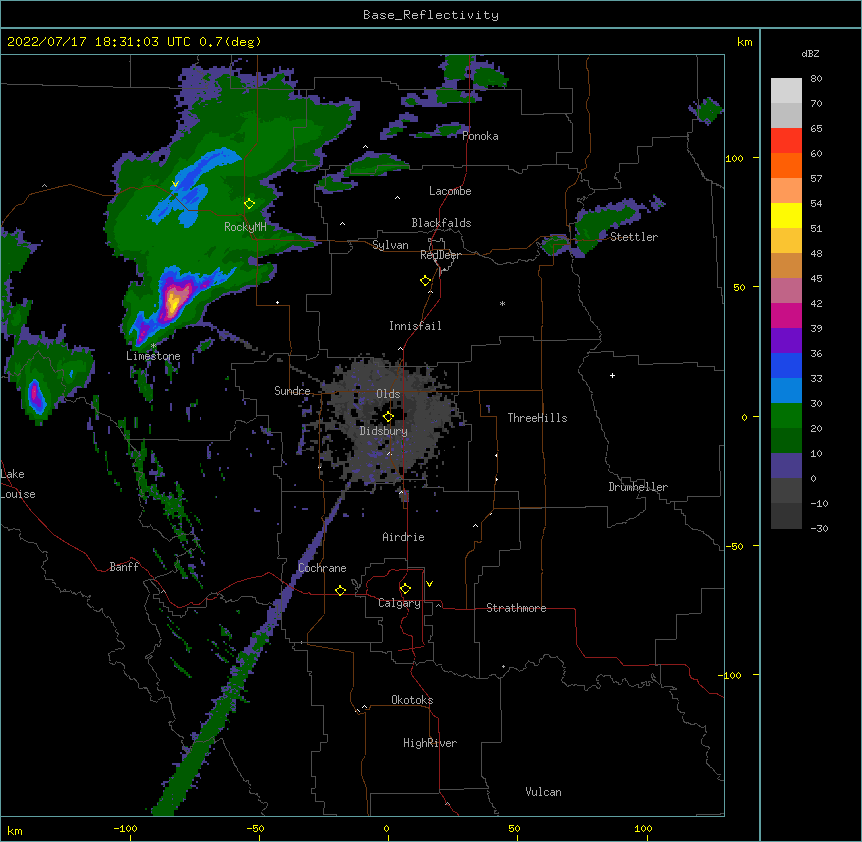Click the dBZ legend heading
This screenshot has height=842, width=862.
[x=810, y=54]
